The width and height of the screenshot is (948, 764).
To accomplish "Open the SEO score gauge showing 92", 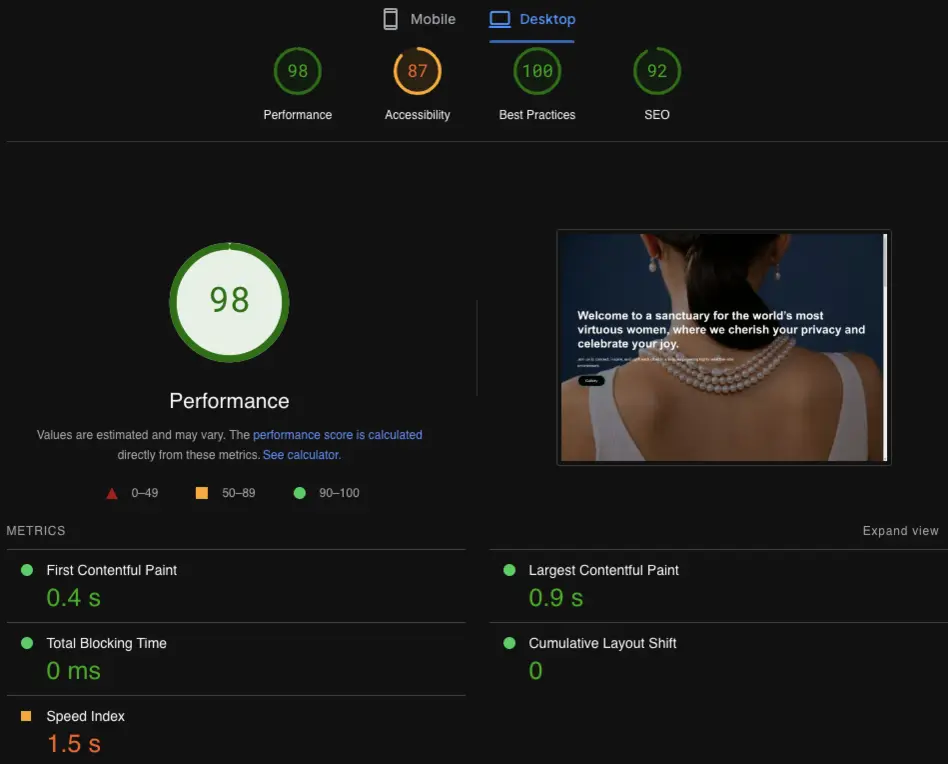I will pyautogui.click(x=657, y=71).
